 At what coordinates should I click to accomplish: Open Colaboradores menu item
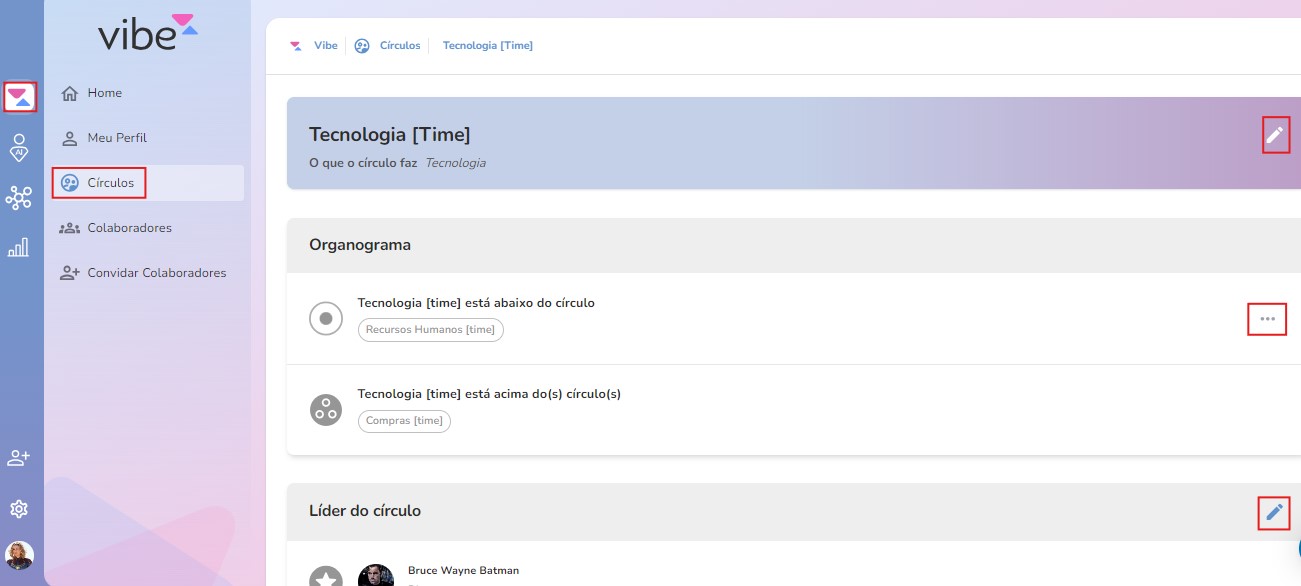[x=148, y=228]
